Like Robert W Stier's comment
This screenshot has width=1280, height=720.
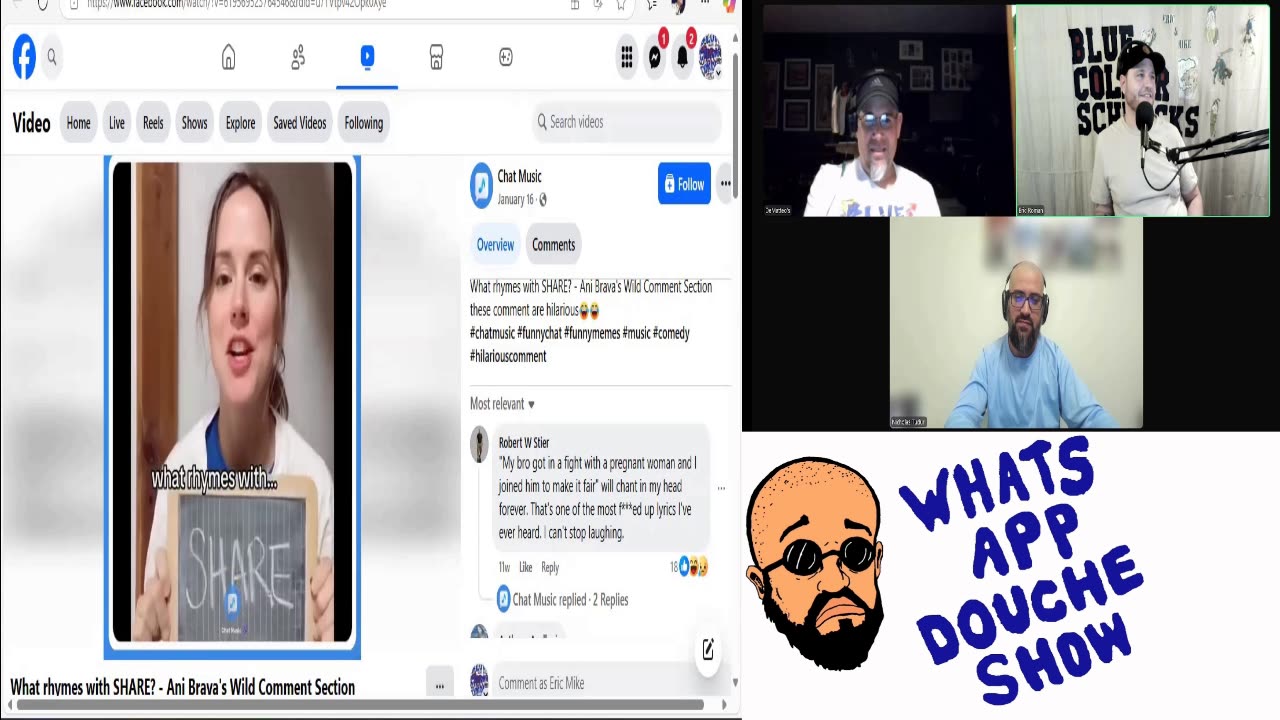click(x=526, y=567)
